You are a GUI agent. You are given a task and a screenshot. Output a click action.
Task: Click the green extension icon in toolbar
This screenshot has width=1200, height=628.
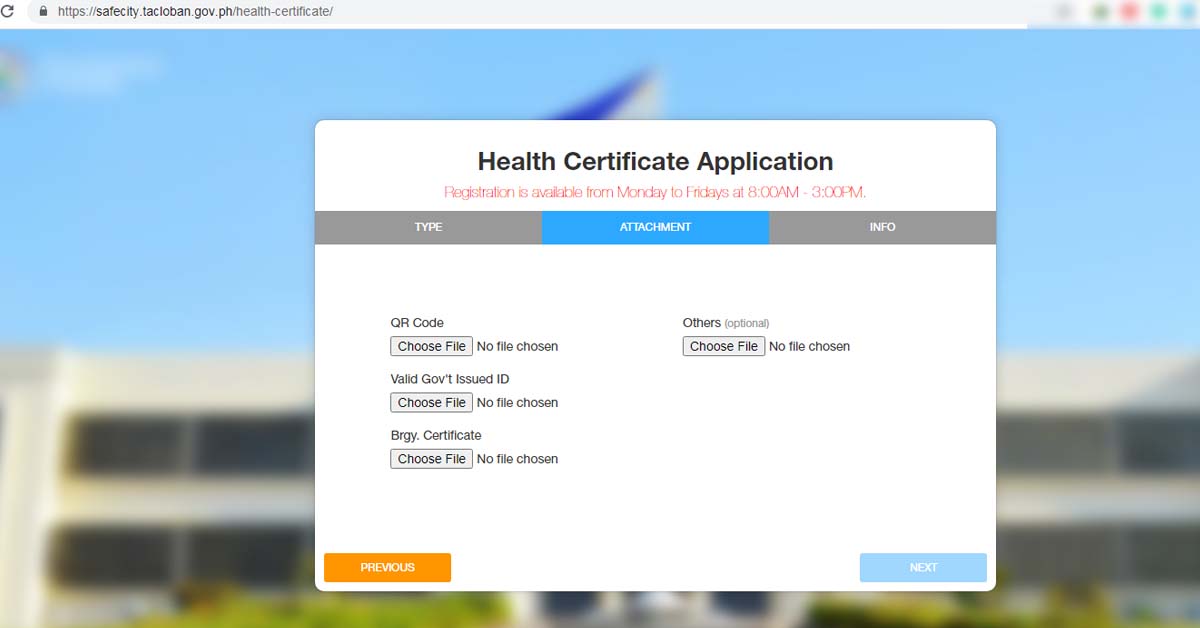(1098, 11)
